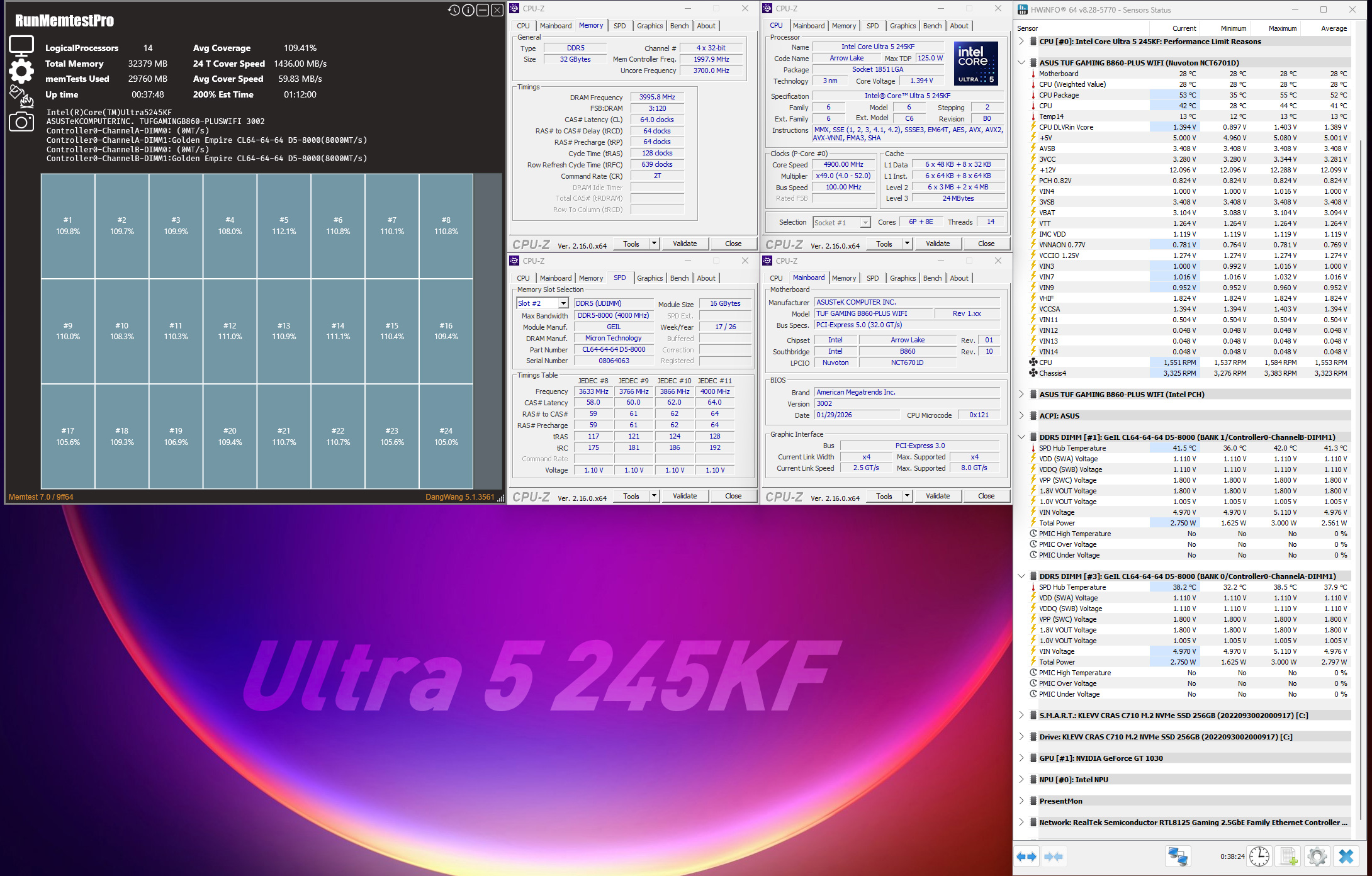Click the Chassis4 fan icon row in HWiNFO
Viewport: 1372px width, 876px height.
(1033, 373)
